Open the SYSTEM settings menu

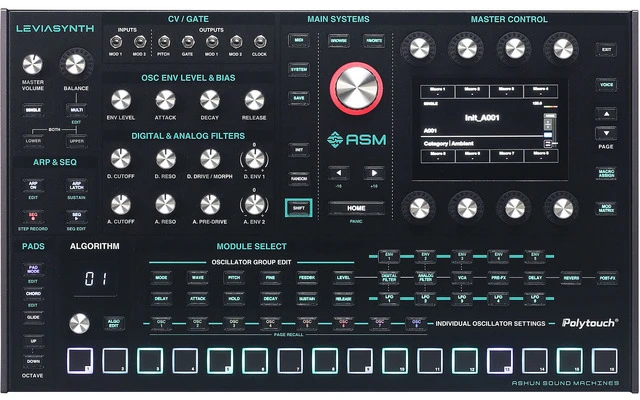coord(299,69)
